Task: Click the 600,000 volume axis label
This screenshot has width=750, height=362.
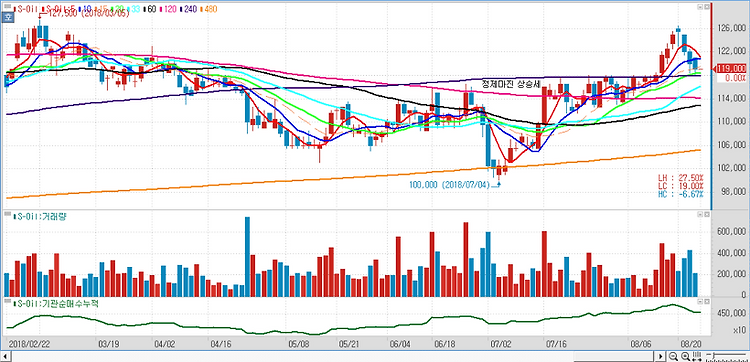Action: [x=731, y=231]
